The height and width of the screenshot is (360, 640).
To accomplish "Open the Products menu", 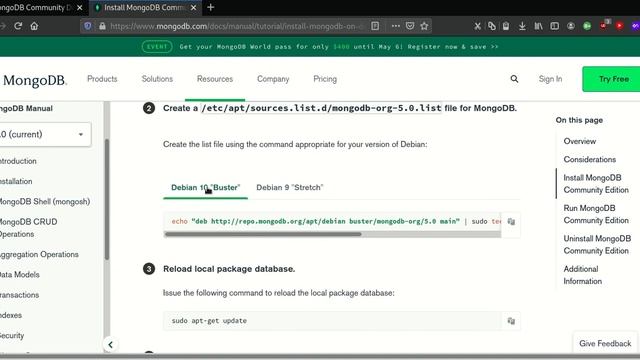I will [102, 79].
